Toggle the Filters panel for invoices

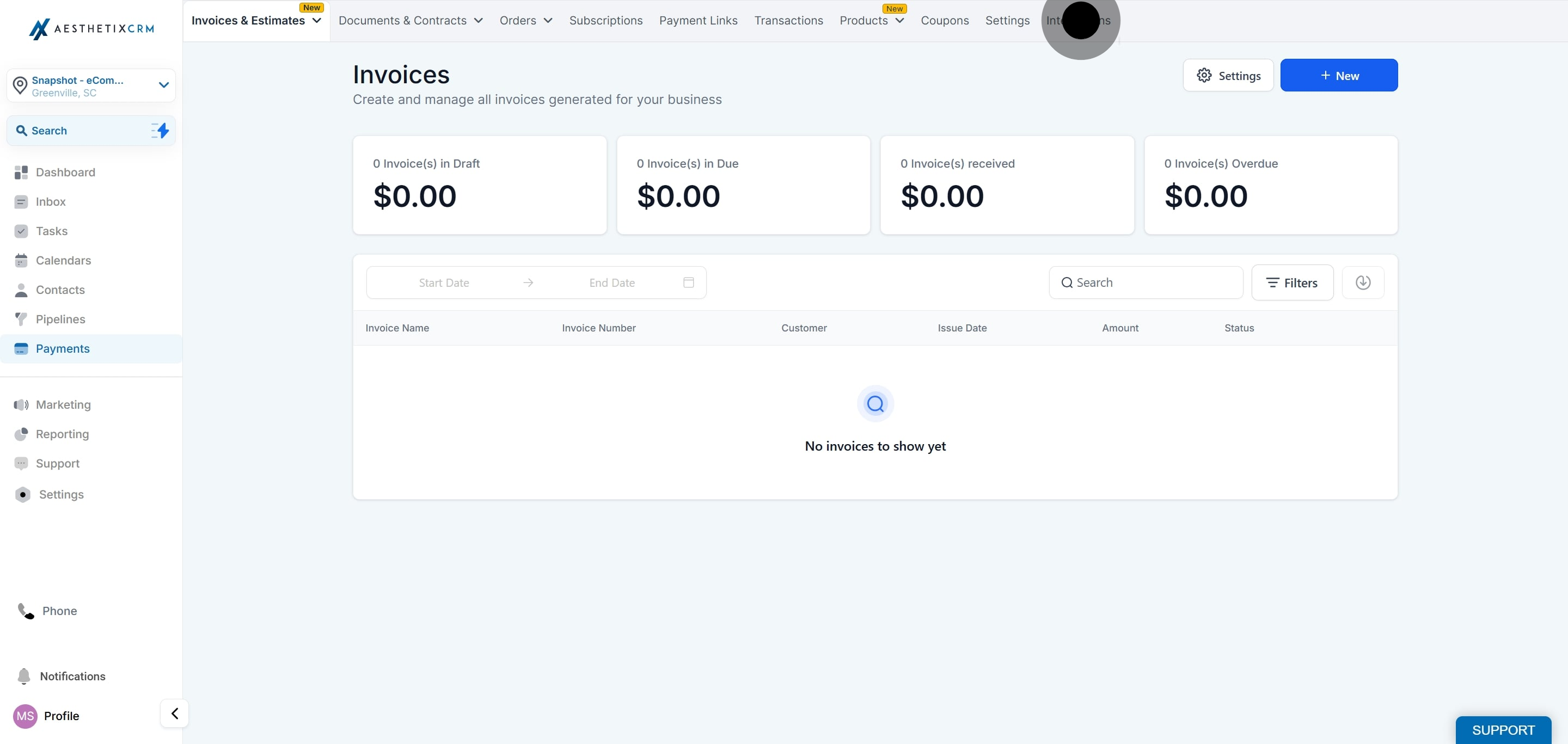coord(1293,282)
